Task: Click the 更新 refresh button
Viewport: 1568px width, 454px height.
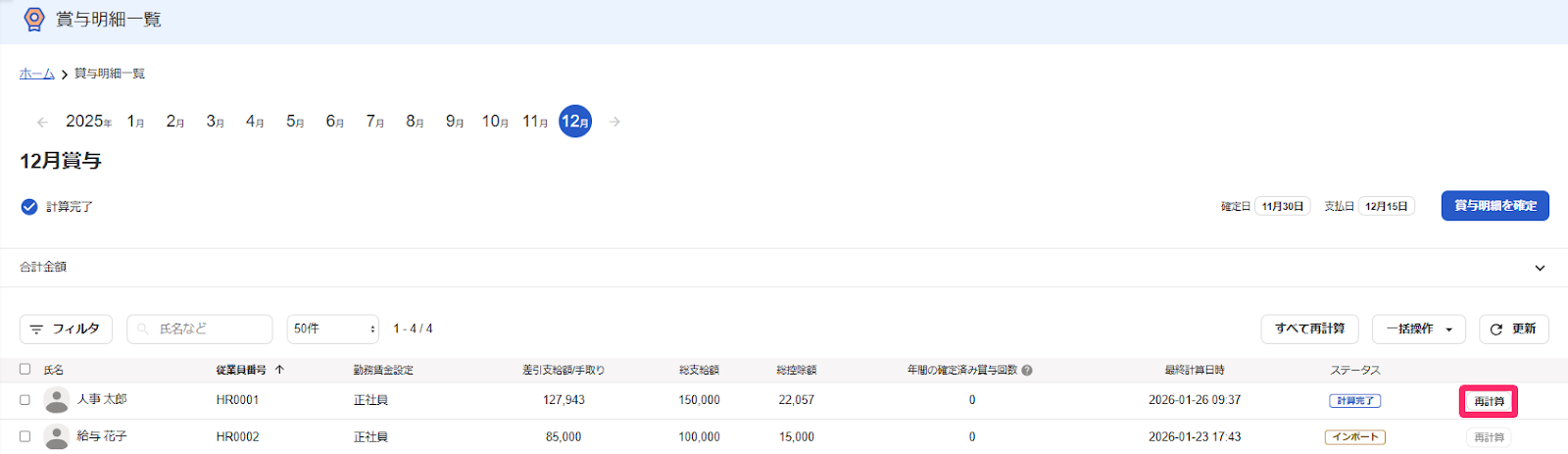Action: [x=1513, y=328]
